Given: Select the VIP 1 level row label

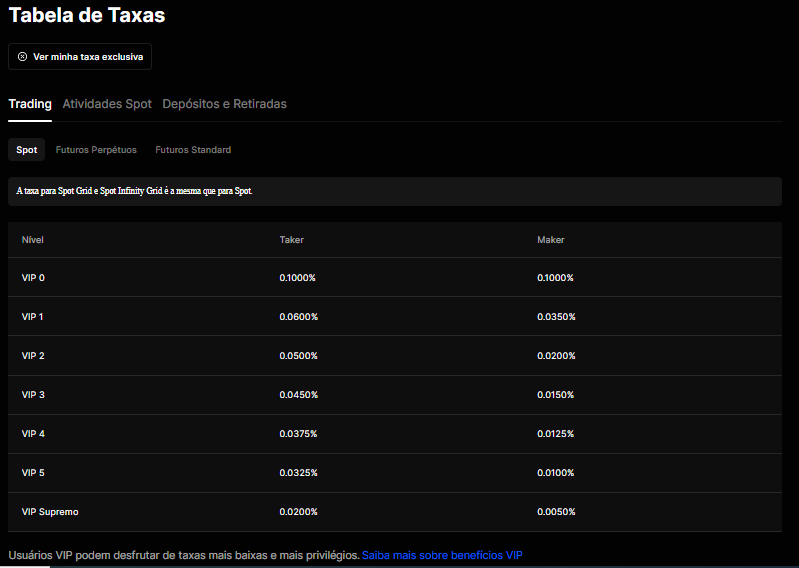Looking at the screenshot, I should [x=33, y=317].
